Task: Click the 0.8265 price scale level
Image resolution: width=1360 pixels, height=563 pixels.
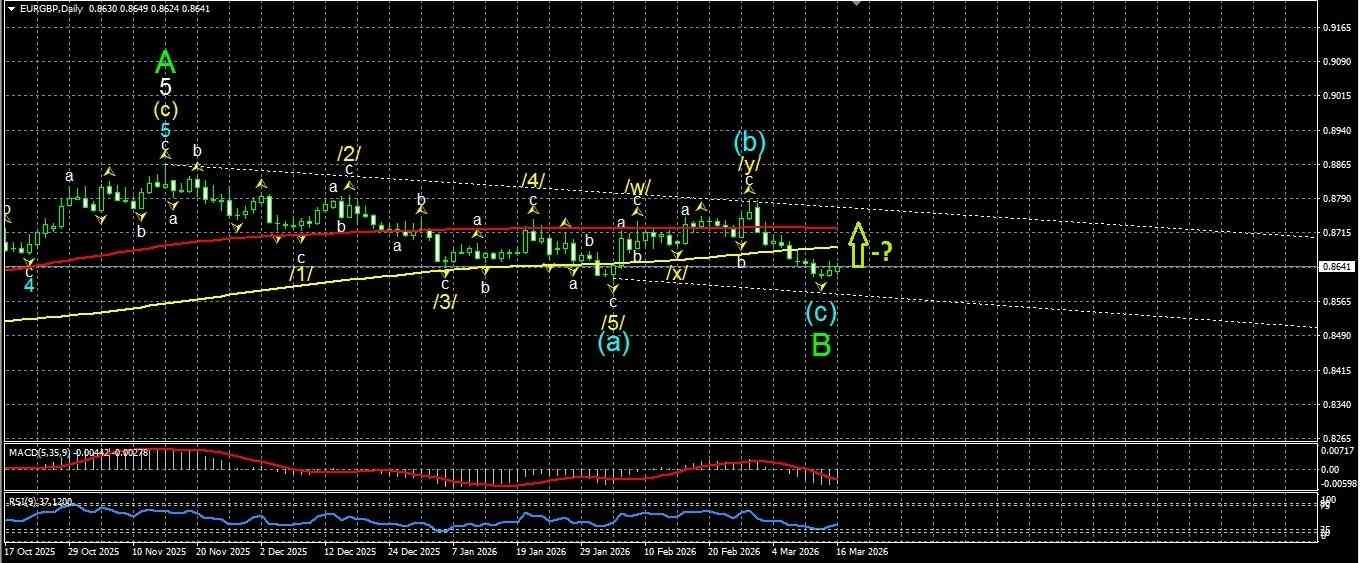Action: 1338,438
